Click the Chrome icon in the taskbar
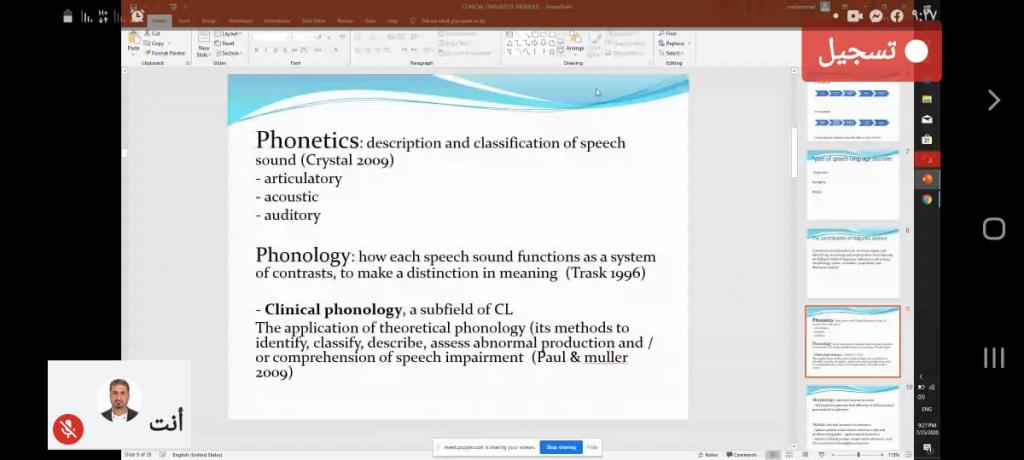The image size is (1024, 460). [927, 199]
